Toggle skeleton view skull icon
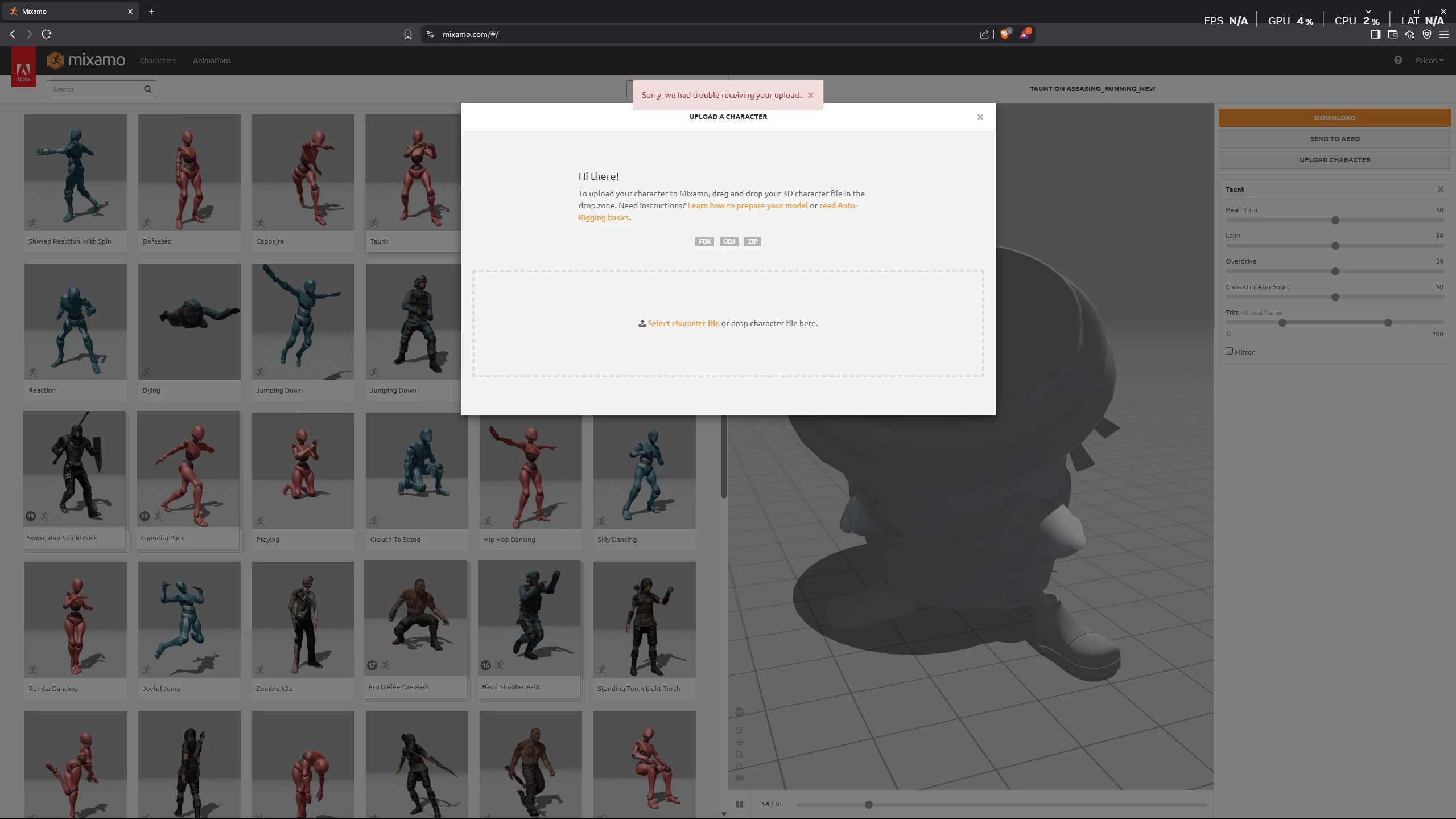The height and width of the screenshot is (819, 1456). tap(739, 712)
